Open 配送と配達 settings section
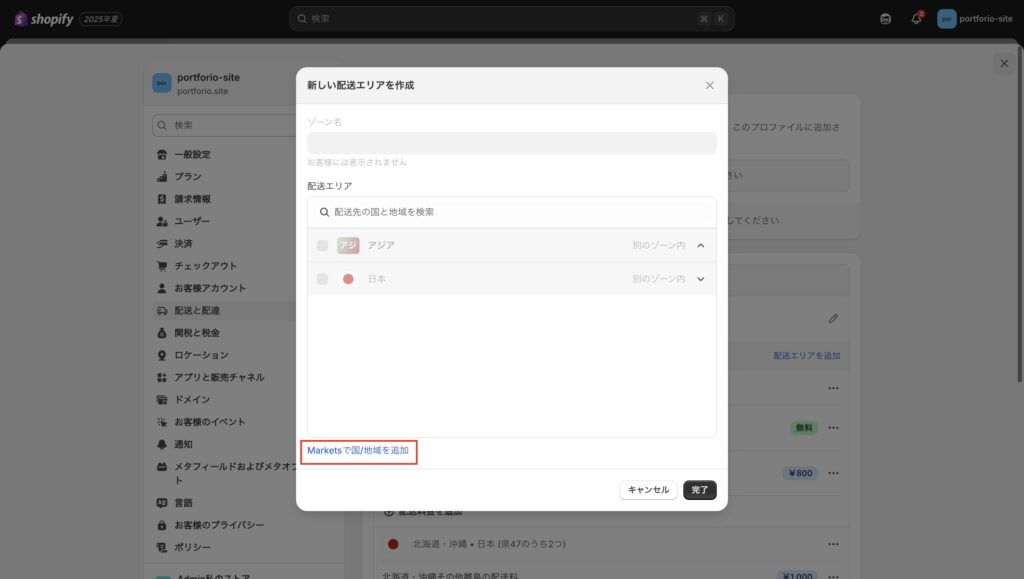Image resolution: width=1024 pixels, height=579 pixels. (210, 311)
